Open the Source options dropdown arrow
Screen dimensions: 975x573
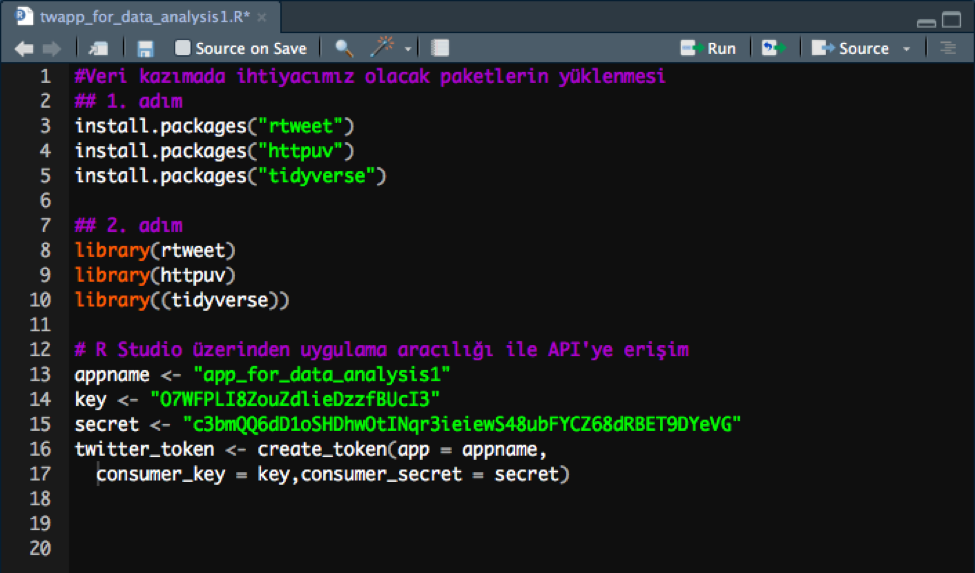click(906, 49)
